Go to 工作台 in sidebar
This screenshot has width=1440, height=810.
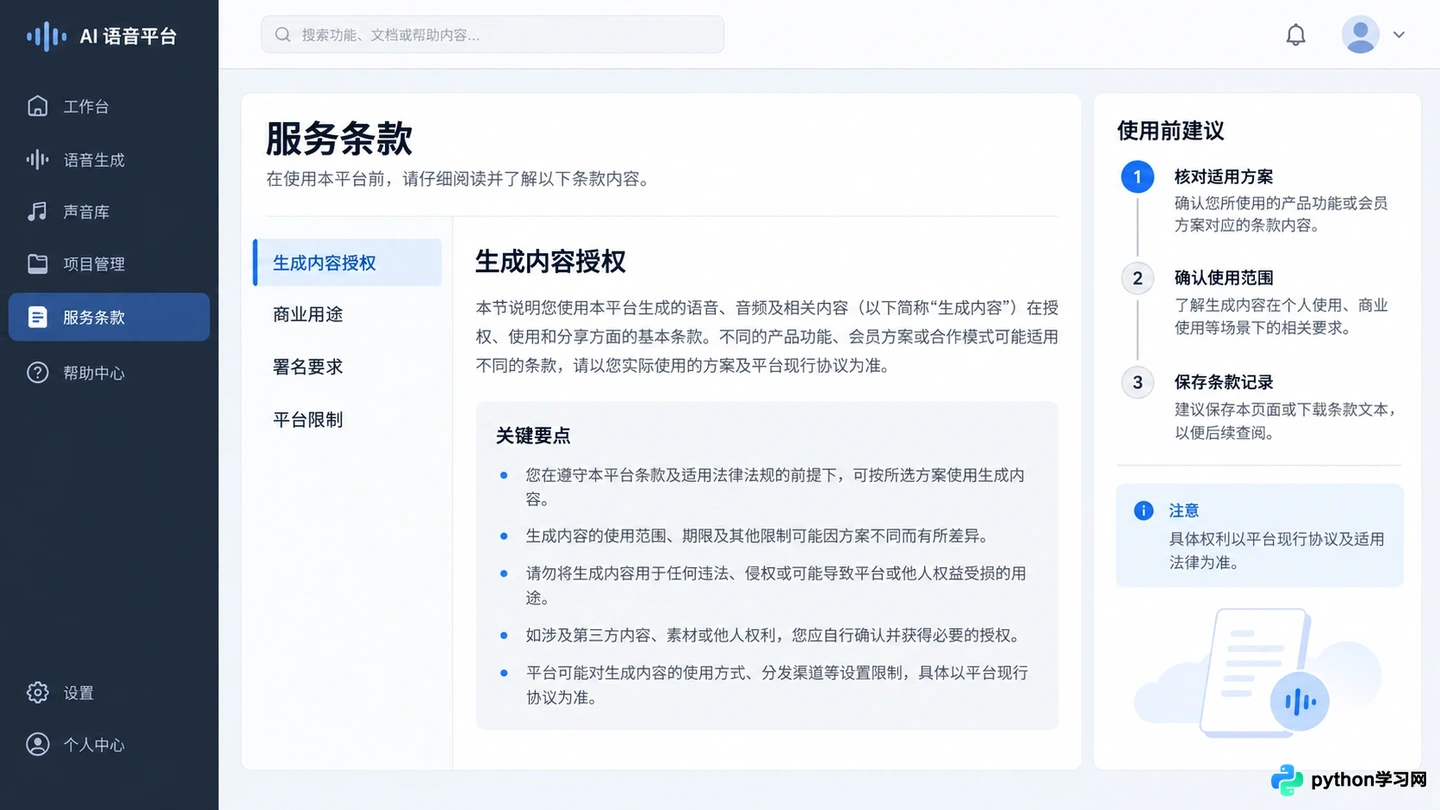tap(109, 106)
